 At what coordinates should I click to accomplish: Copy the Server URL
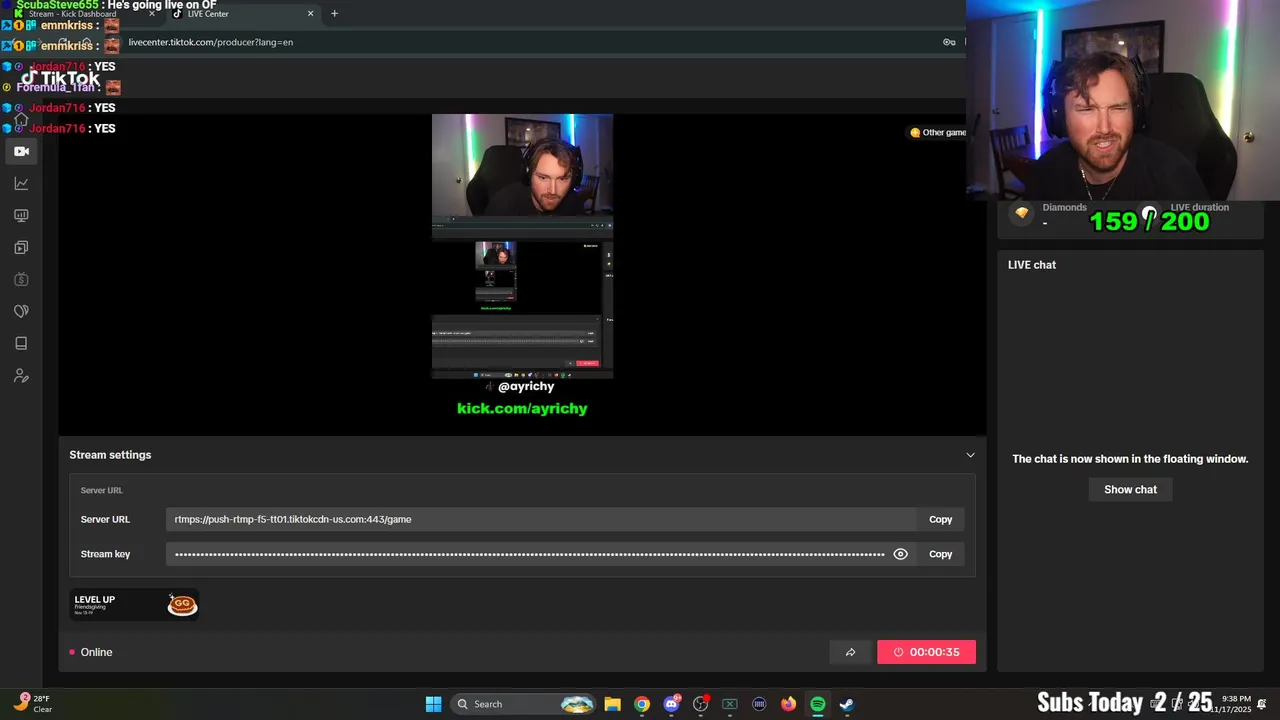[x=940, y=519]
